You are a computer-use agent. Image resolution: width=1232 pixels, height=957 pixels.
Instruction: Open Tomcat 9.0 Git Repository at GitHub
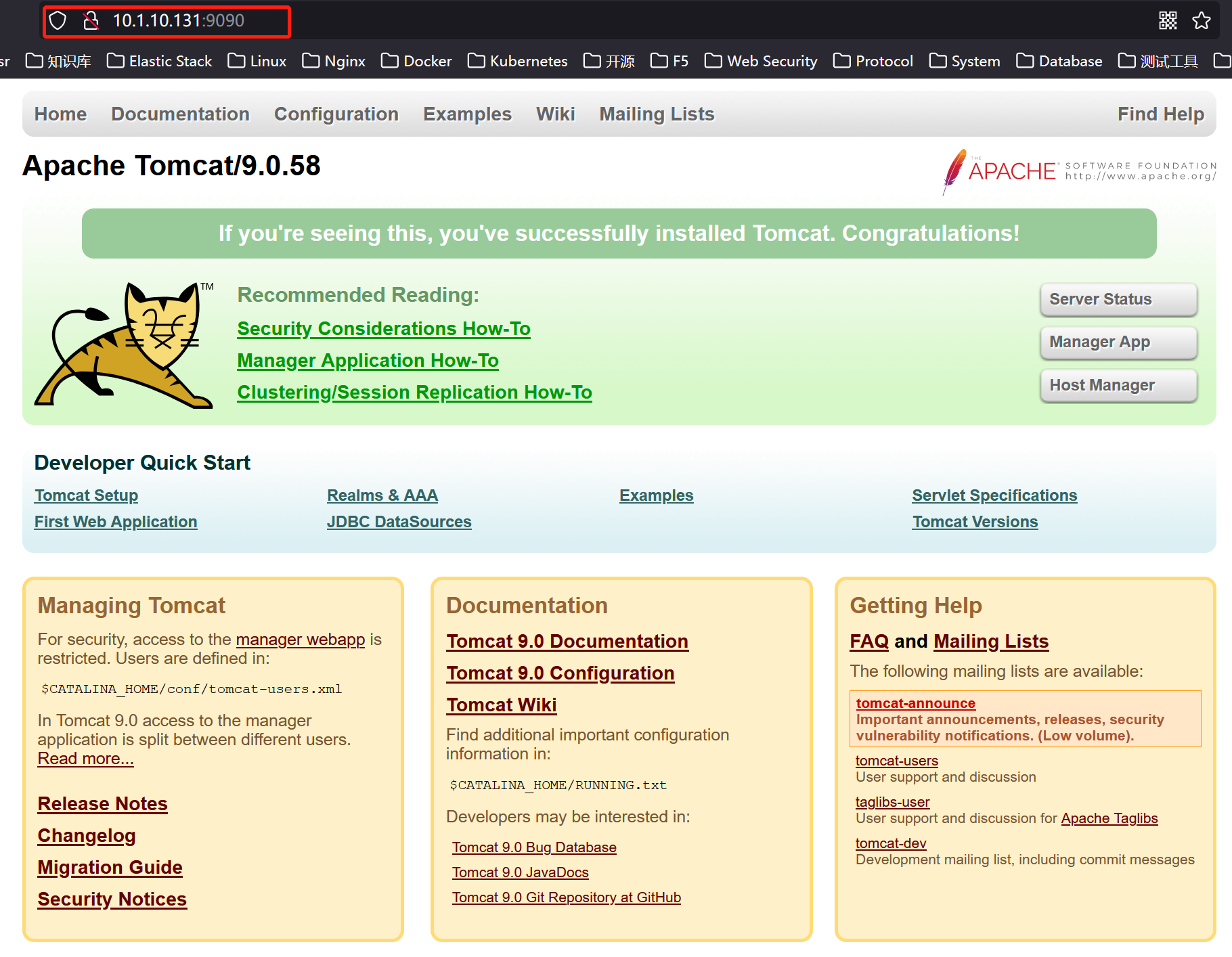567,897
